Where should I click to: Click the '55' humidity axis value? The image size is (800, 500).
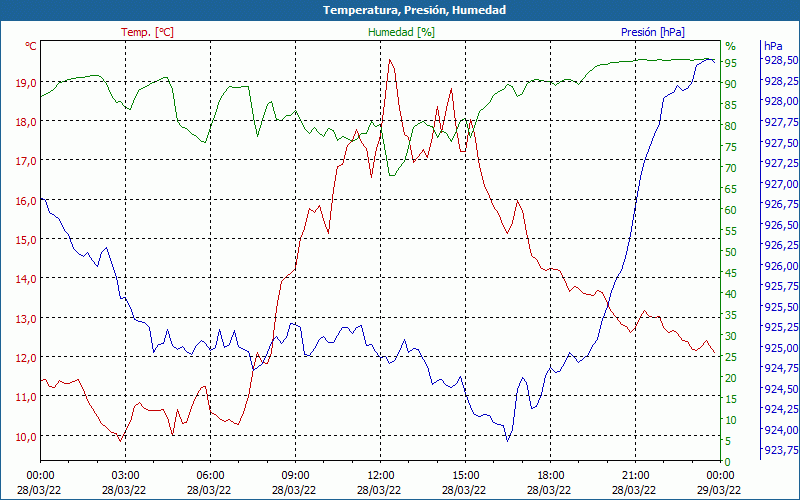(731, 231)
